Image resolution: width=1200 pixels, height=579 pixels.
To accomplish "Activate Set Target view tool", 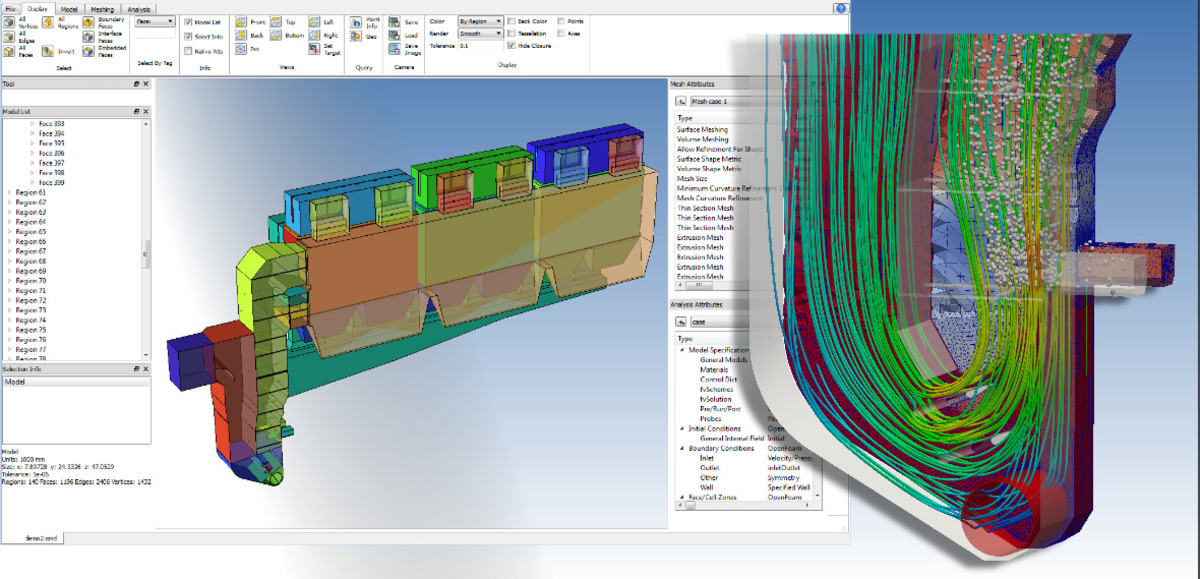I will click(x=314, y=48).
